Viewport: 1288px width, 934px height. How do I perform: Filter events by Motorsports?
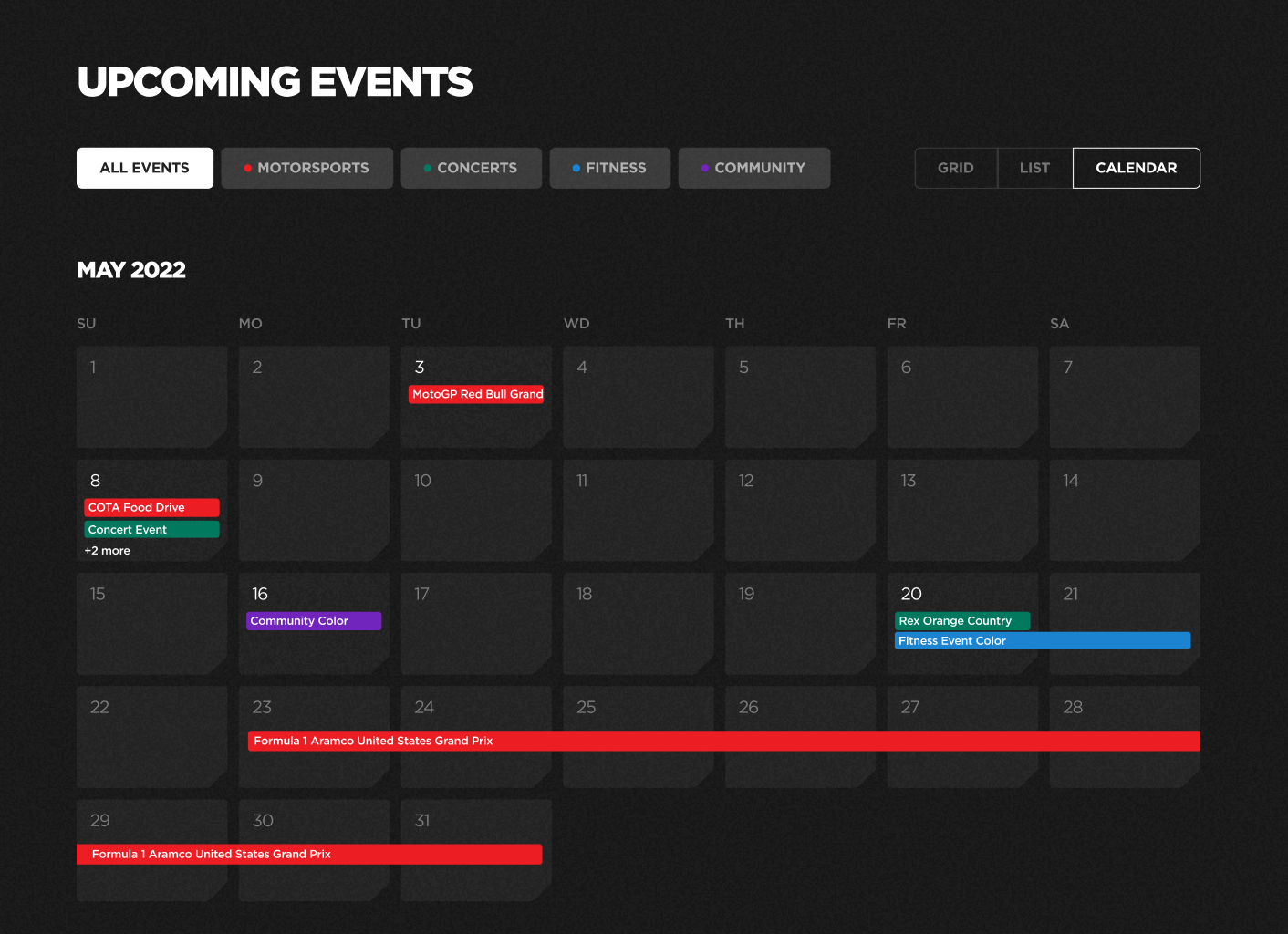[306, 168]
